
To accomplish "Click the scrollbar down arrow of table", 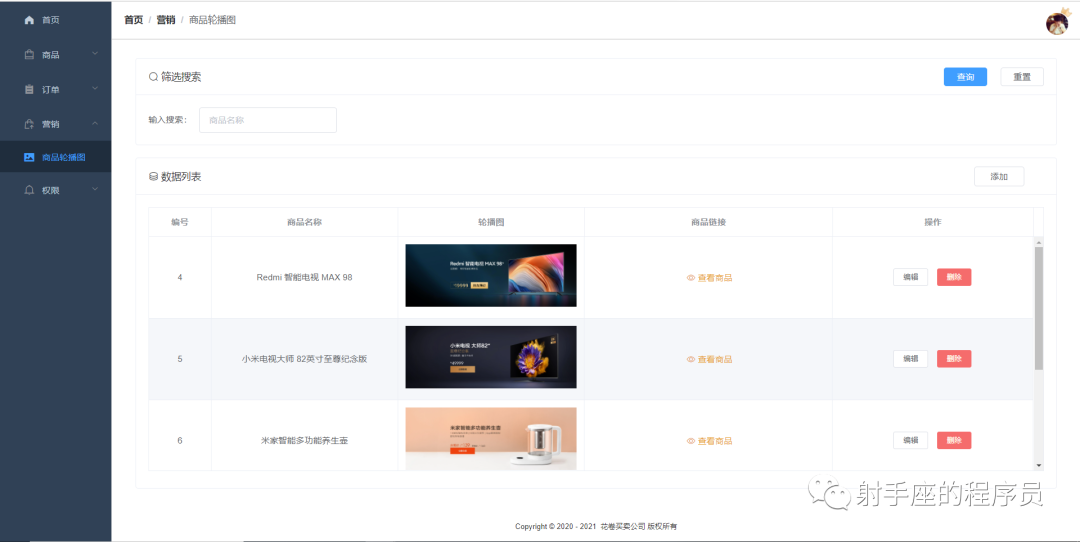I will (x=1039, y=466).
